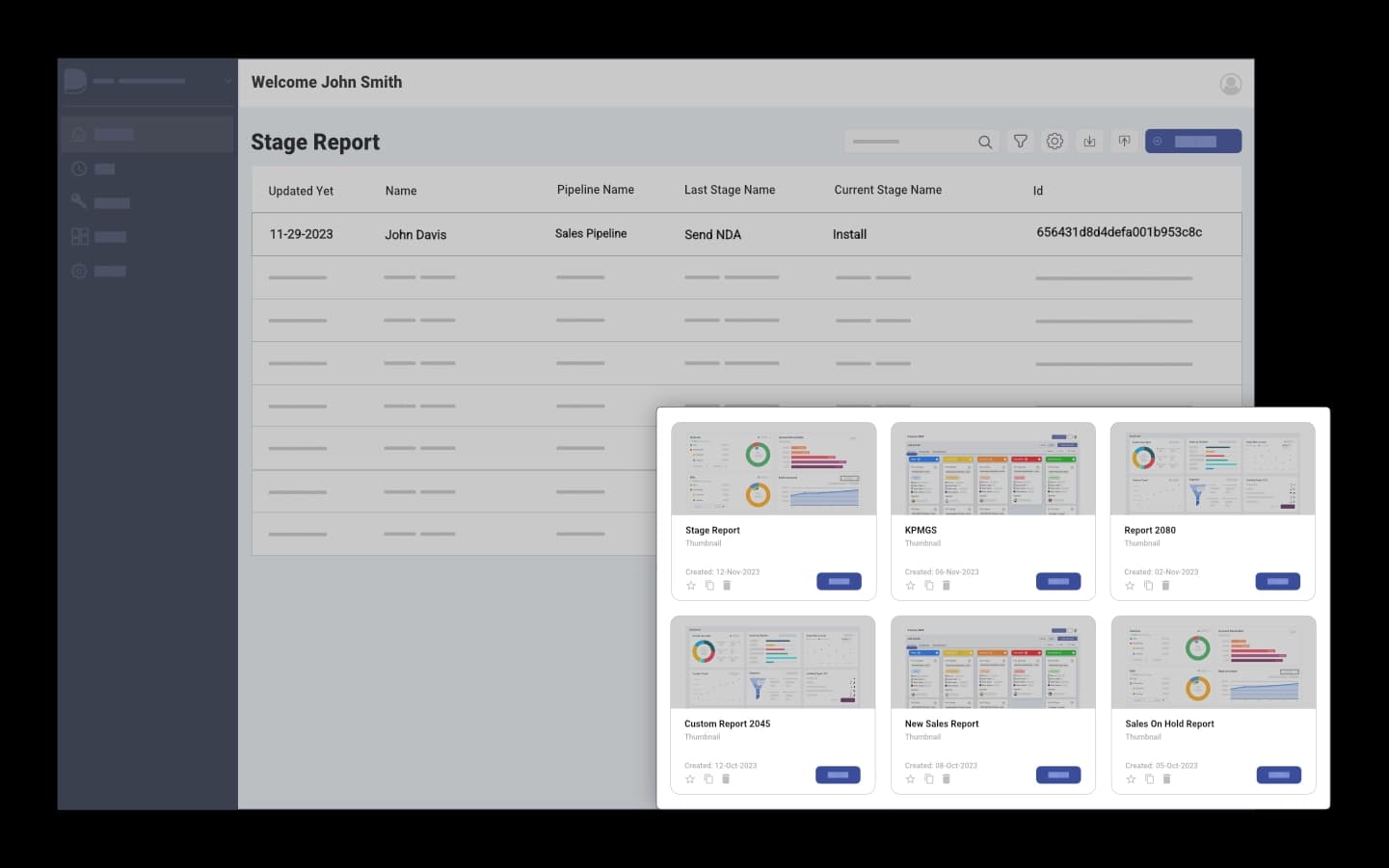Click the search magnifier icon in the toolbar
Image resolution: width=1389 pixels, height=868 pixels.
pos(984,142)
